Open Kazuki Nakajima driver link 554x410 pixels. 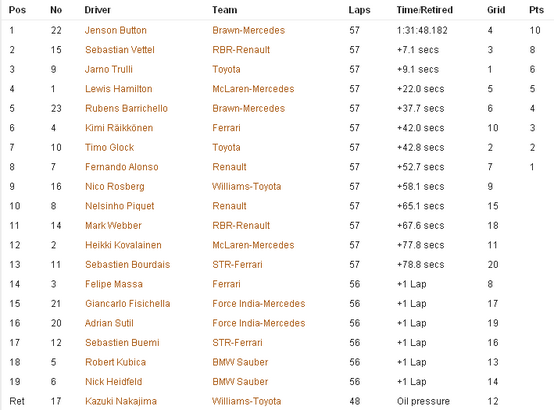click(x=121, y=401)
